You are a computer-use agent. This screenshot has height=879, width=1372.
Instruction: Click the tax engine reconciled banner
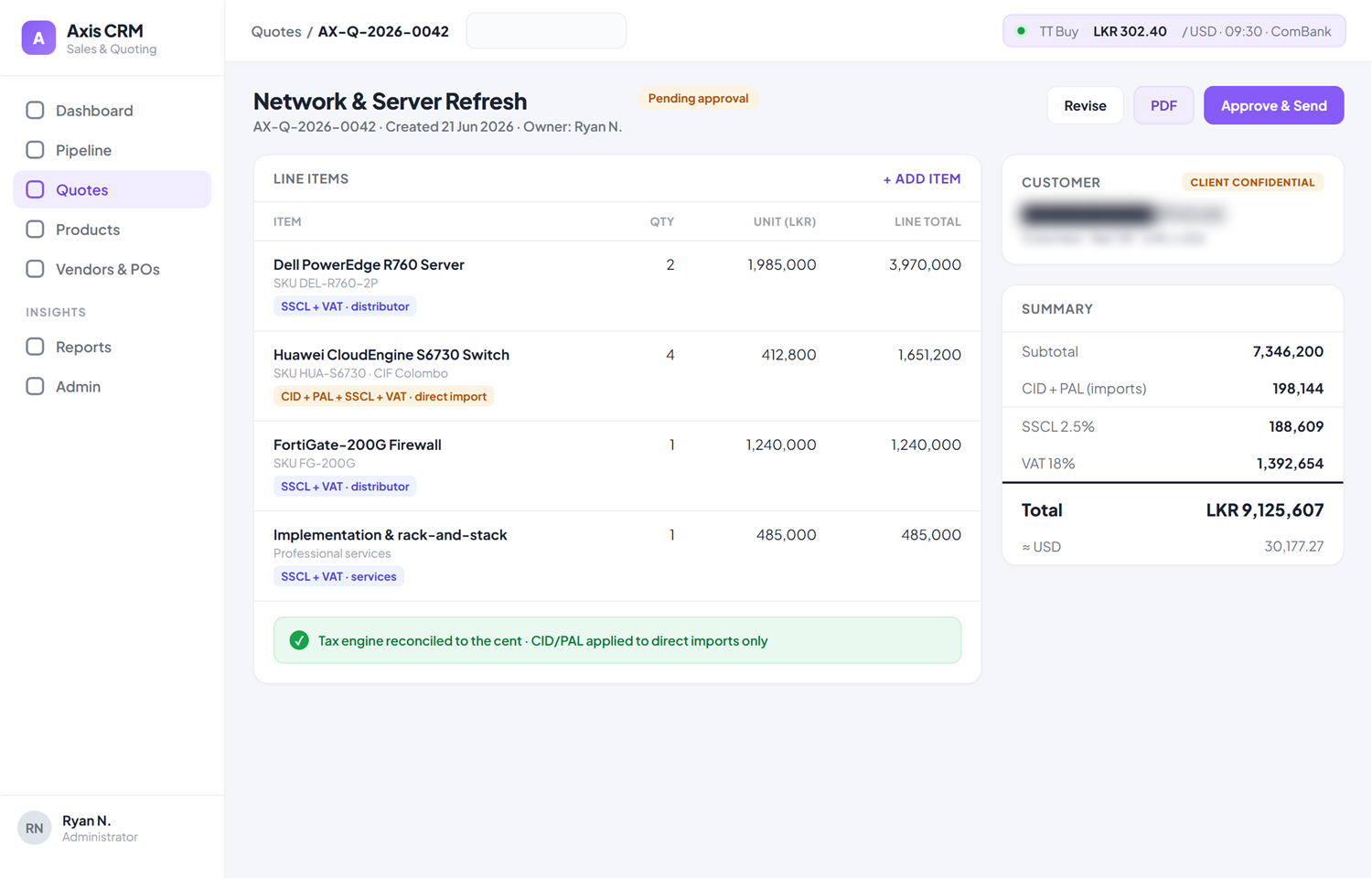coord(617,640)
